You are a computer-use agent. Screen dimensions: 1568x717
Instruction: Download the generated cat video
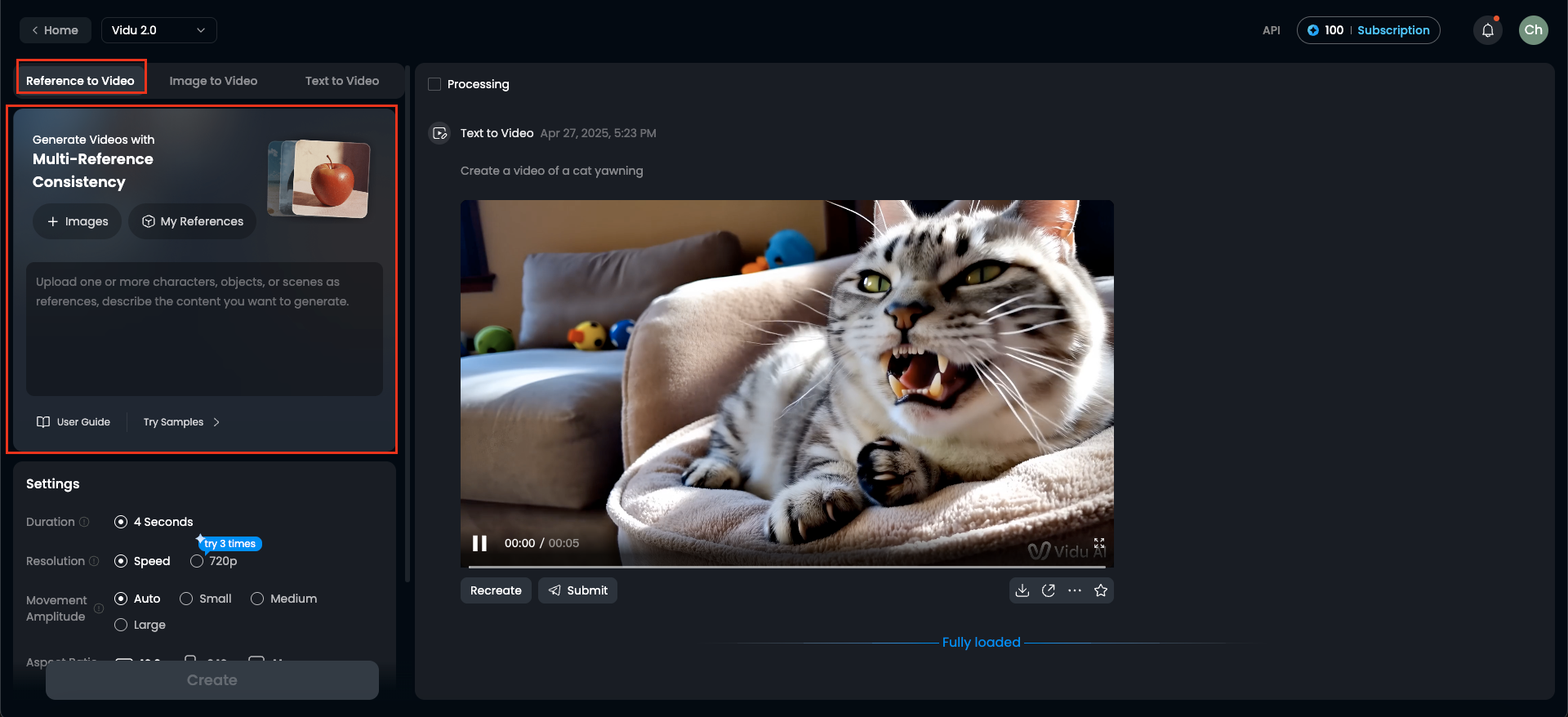click(x=1022, y=590)
